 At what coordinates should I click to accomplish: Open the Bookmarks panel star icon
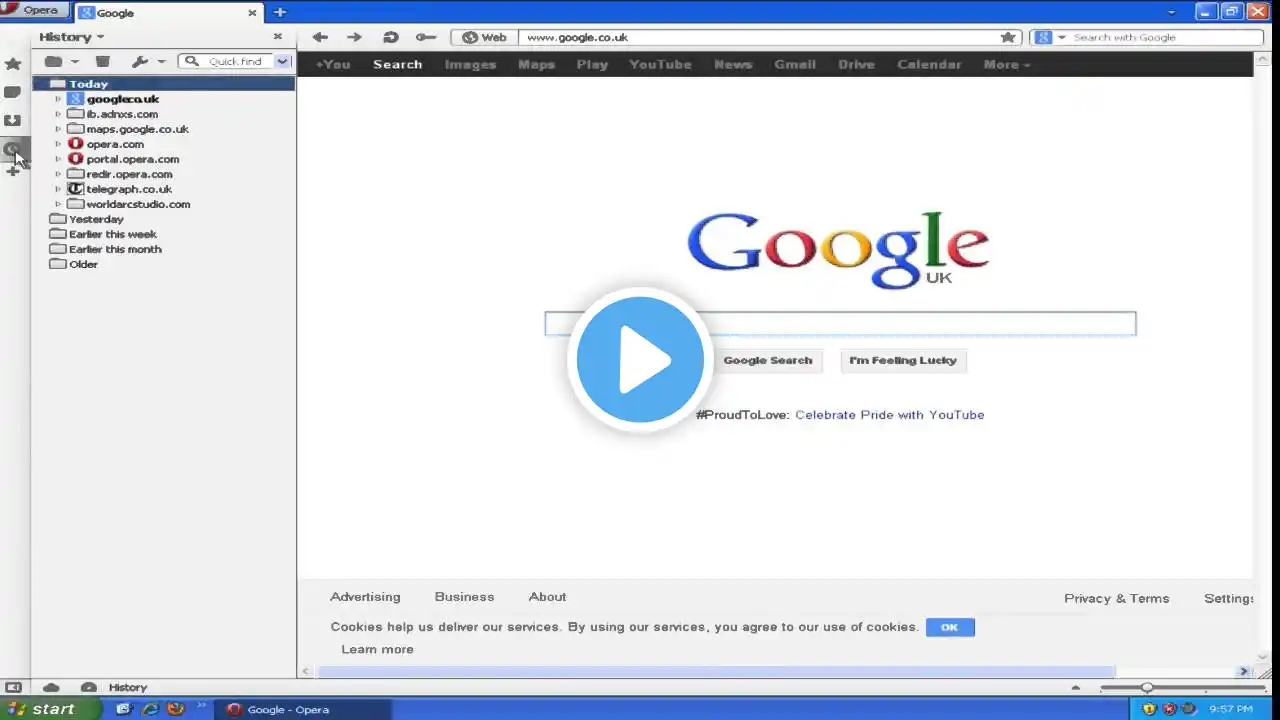(13, 64)
